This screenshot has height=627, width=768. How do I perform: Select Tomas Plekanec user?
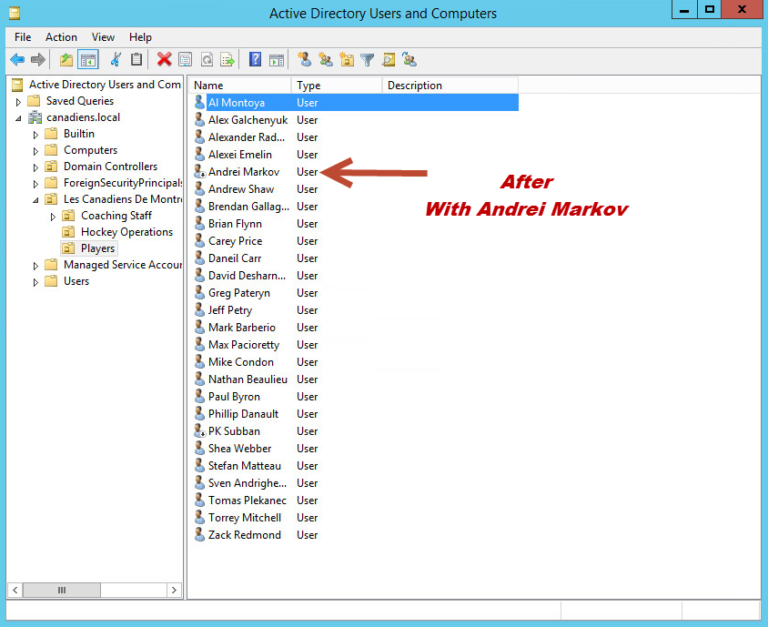click(247, 500)
